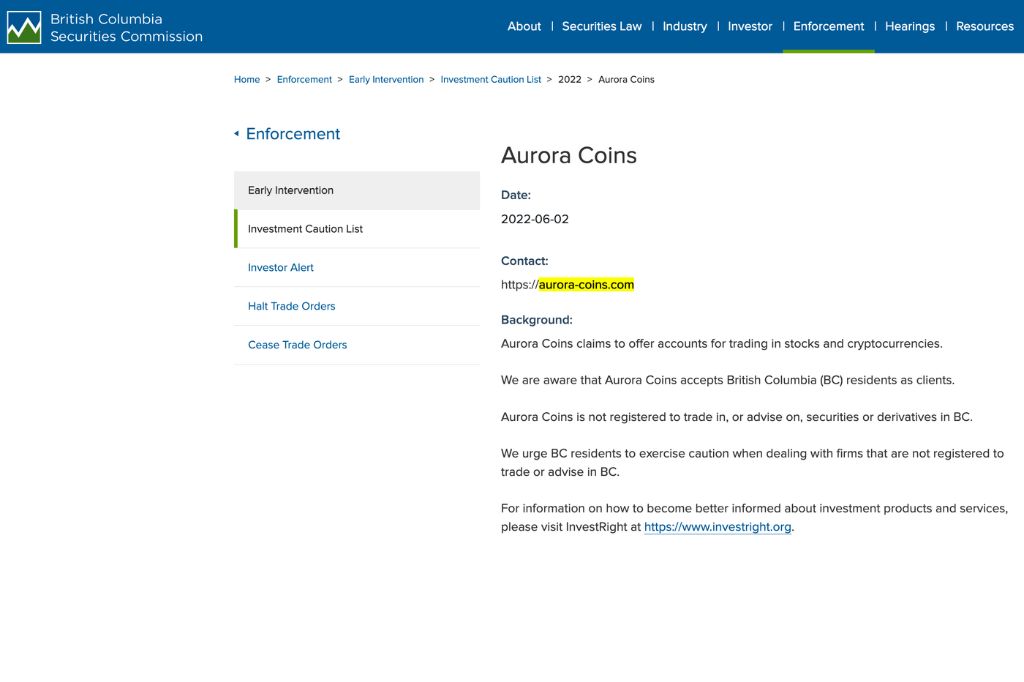
Task: Open the Industry menu
Action: pyautogui.click(x=684, y=27)
